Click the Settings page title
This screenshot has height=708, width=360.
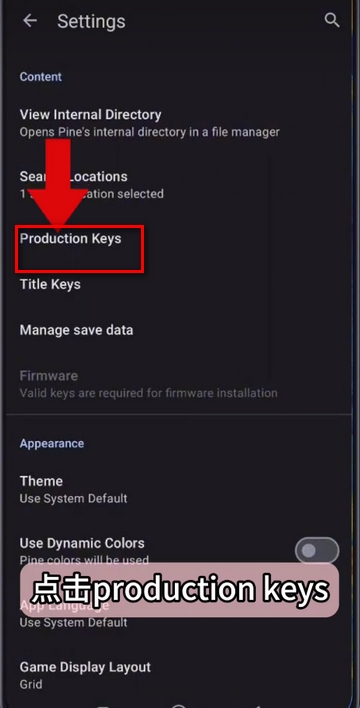coord(91,22)
